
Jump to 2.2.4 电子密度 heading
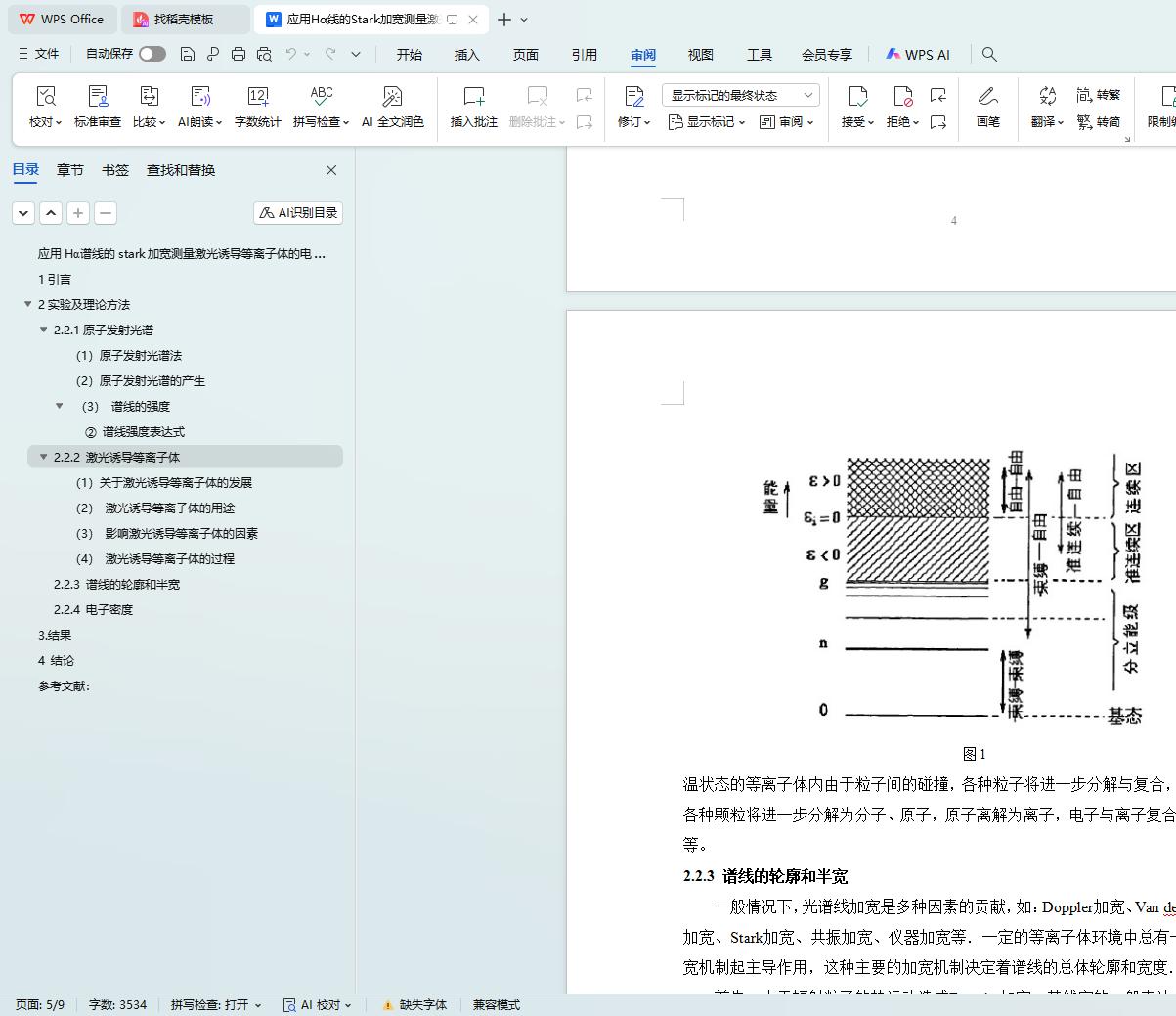(x=93, y=609)
